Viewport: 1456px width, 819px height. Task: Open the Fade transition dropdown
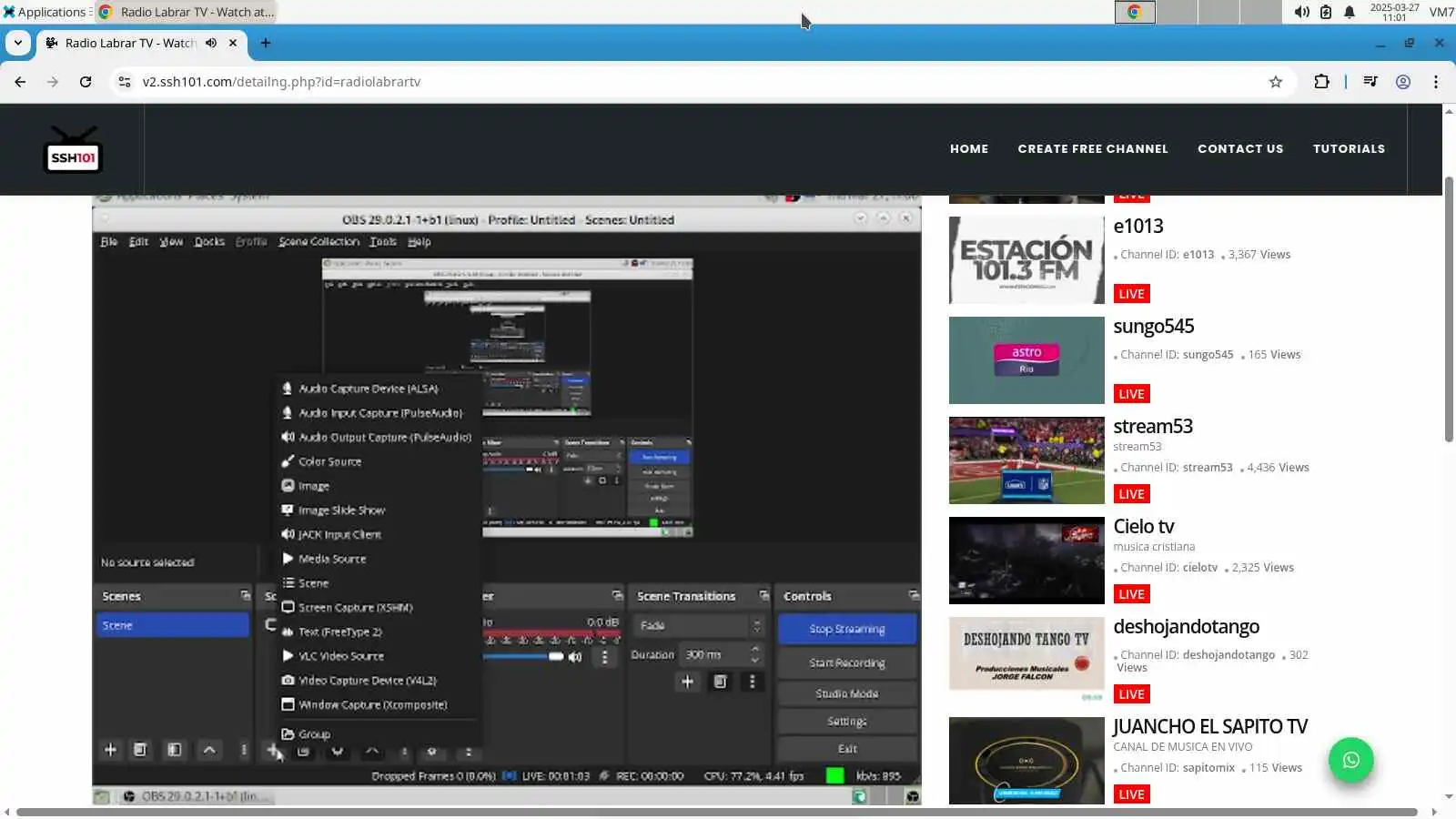point(700,626)
